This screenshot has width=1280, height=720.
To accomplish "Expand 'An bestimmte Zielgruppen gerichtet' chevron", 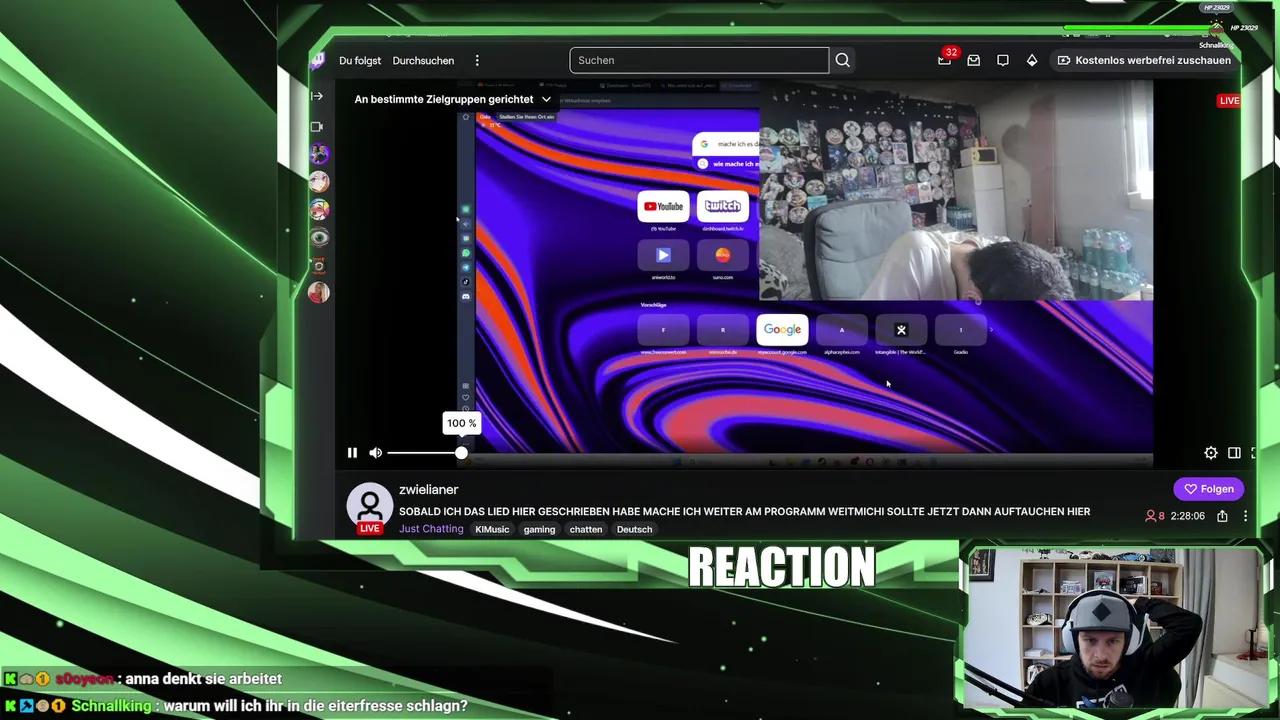I will (x=546, y=99).
